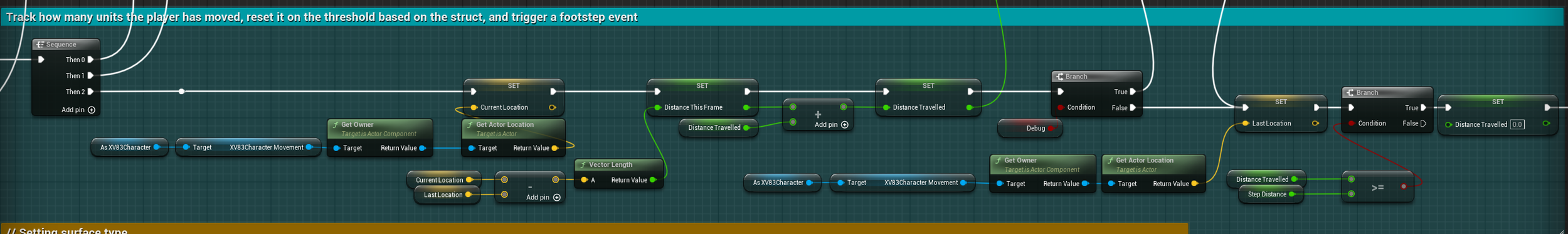Click Return Value pin of left Get Actor Location
This screenshot has height=234, width=1568.
coord(554,148)
